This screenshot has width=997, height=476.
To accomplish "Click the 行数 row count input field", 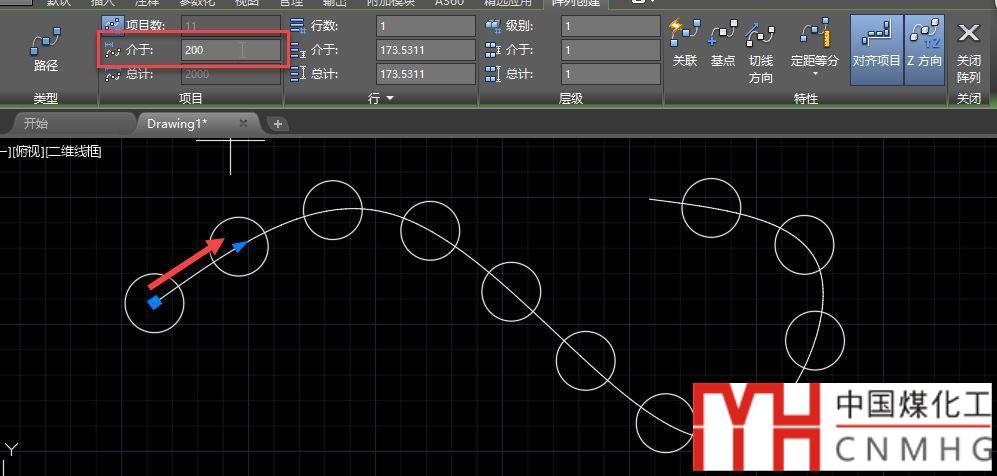I will 425,25.
